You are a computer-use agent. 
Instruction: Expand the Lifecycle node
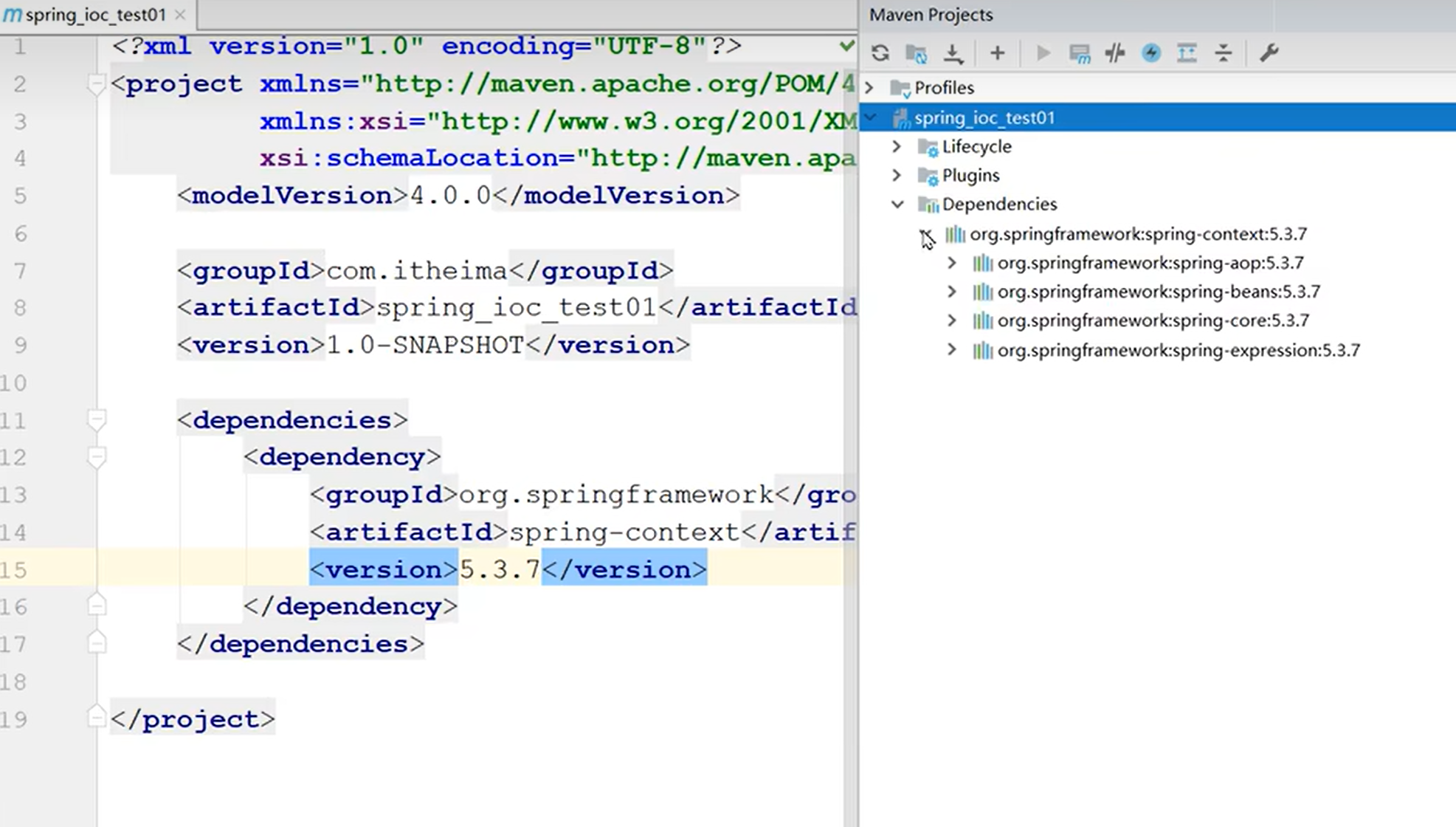pos(897,147)
